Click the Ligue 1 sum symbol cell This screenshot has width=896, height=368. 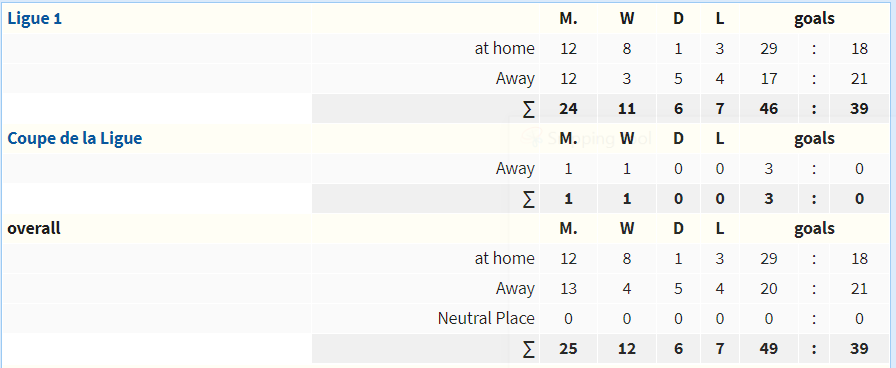[x=529, y=109]
